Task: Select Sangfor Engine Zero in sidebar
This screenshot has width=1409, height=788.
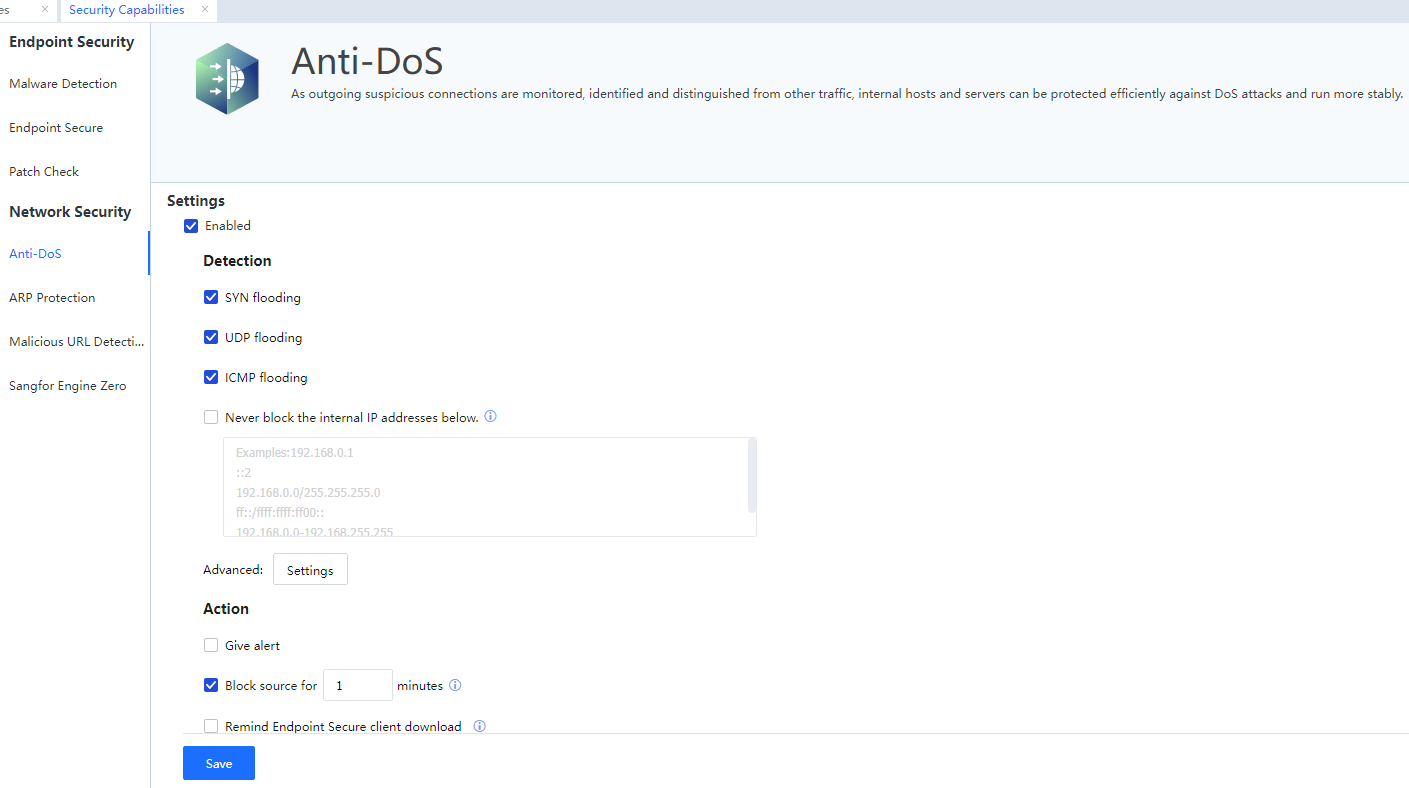Action: (x=67, y=386)
